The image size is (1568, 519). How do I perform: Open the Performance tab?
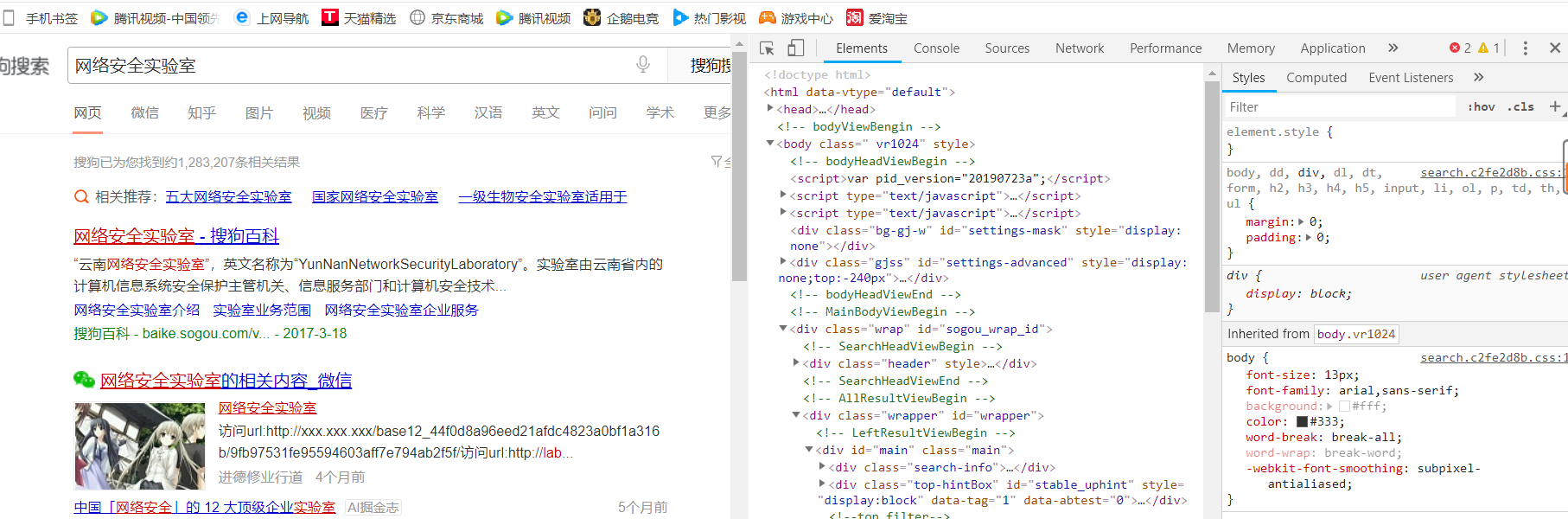point(1165,48)
